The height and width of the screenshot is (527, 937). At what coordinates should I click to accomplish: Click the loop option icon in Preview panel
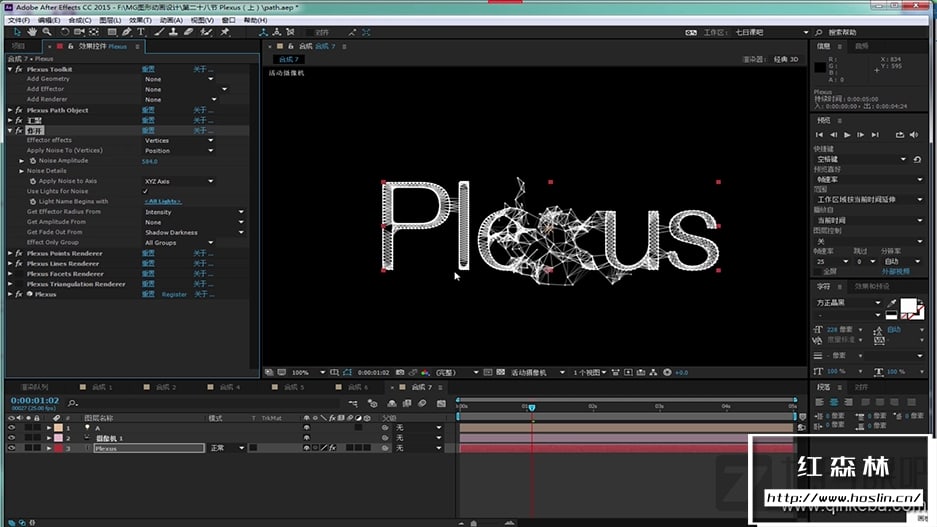pyautogui.click(x=899, y=135)
